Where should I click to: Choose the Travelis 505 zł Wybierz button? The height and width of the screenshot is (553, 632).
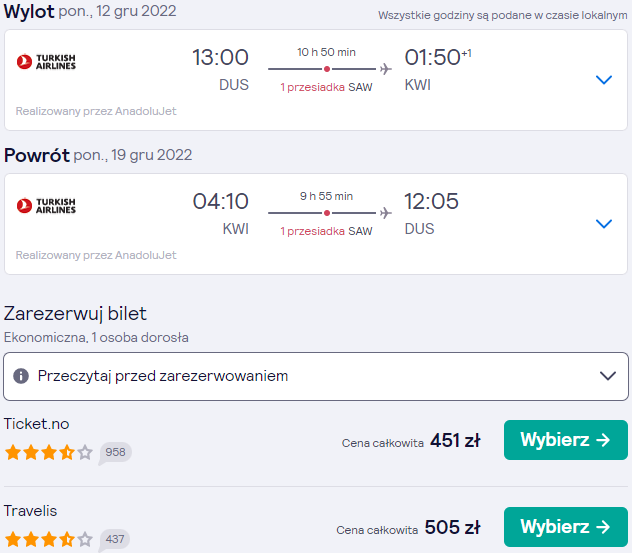pos(565,527)
